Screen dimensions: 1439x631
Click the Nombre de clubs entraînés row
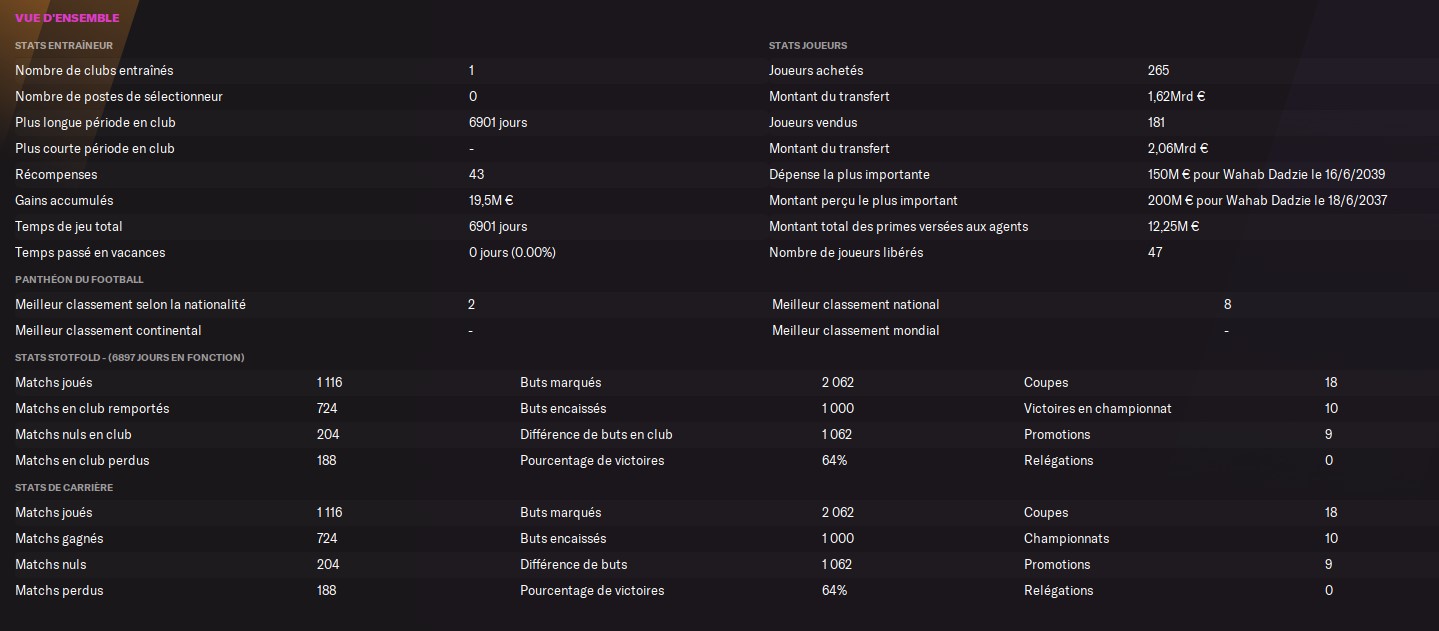(x=380, y=70)
